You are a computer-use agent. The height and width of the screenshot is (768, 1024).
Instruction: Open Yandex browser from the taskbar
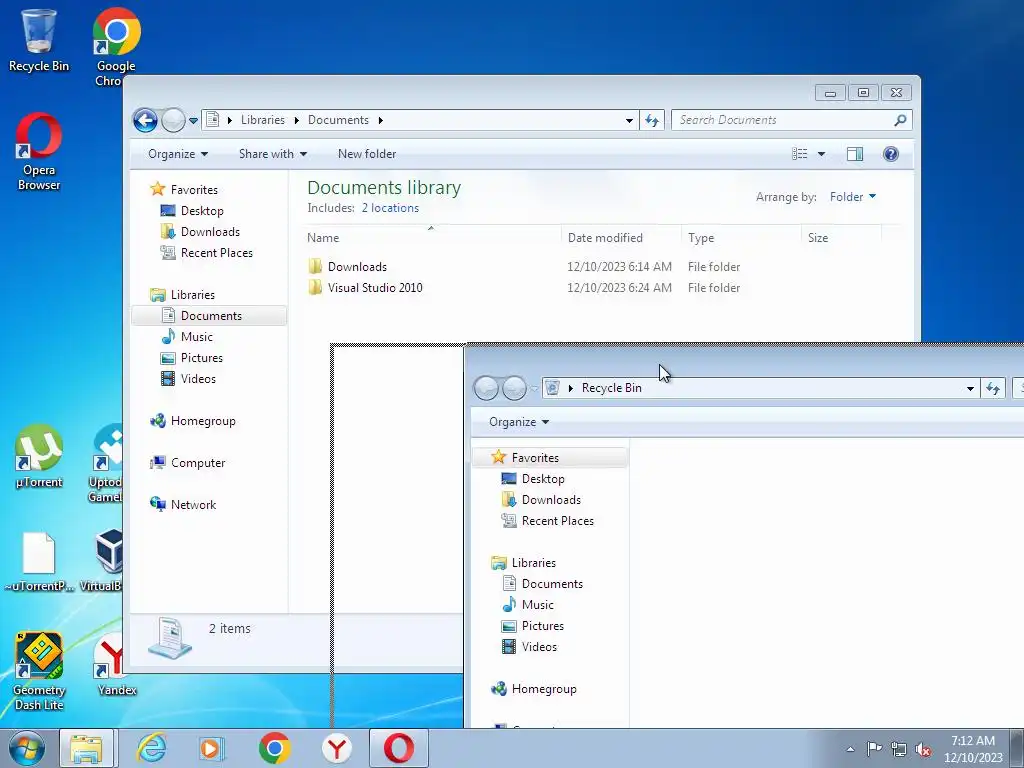pos(337,748)
